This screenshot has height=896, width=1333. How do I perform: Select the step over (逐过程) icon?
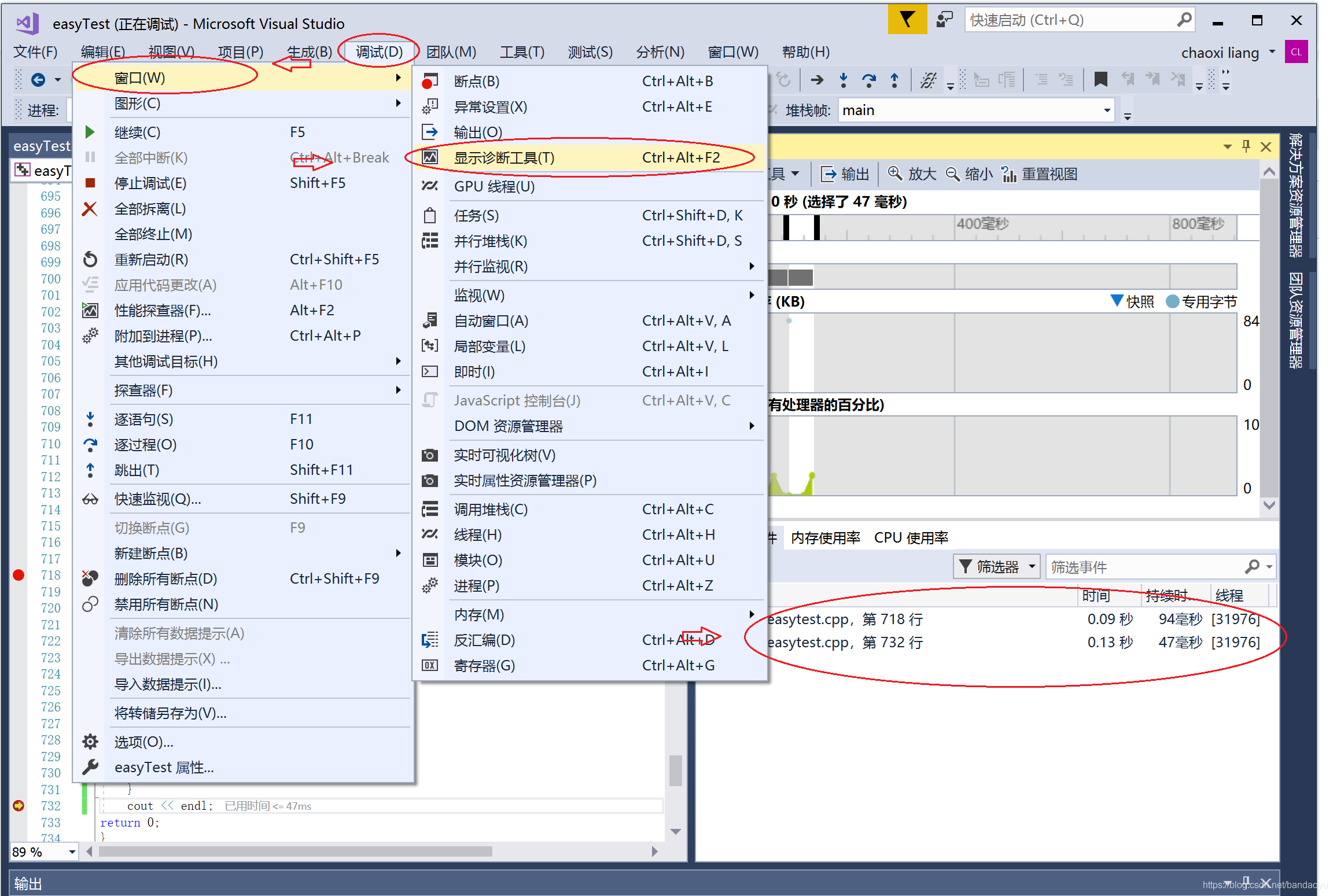click(x=870, y=80)
